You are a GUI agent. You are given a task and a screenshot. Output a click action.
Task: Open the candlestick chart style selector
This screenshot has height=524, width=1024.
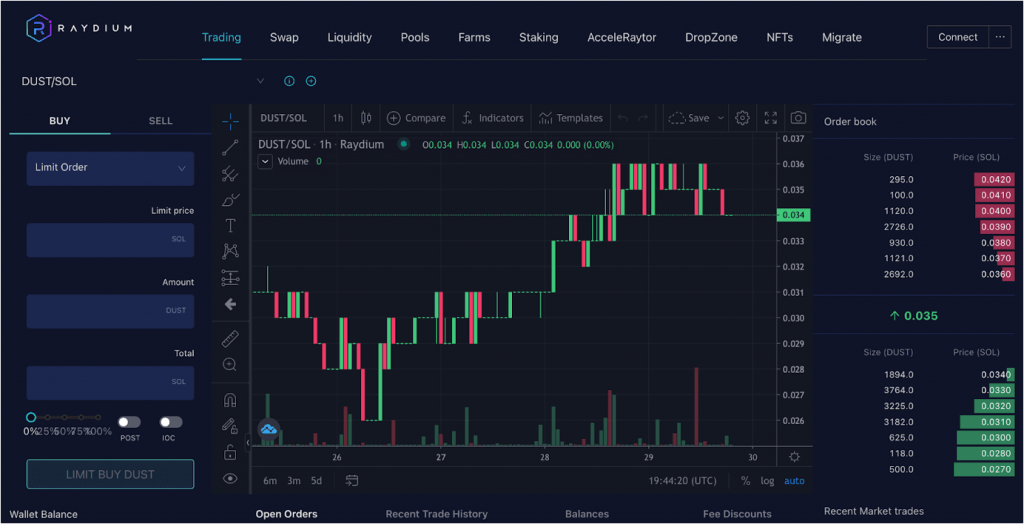tap(366, 118)
